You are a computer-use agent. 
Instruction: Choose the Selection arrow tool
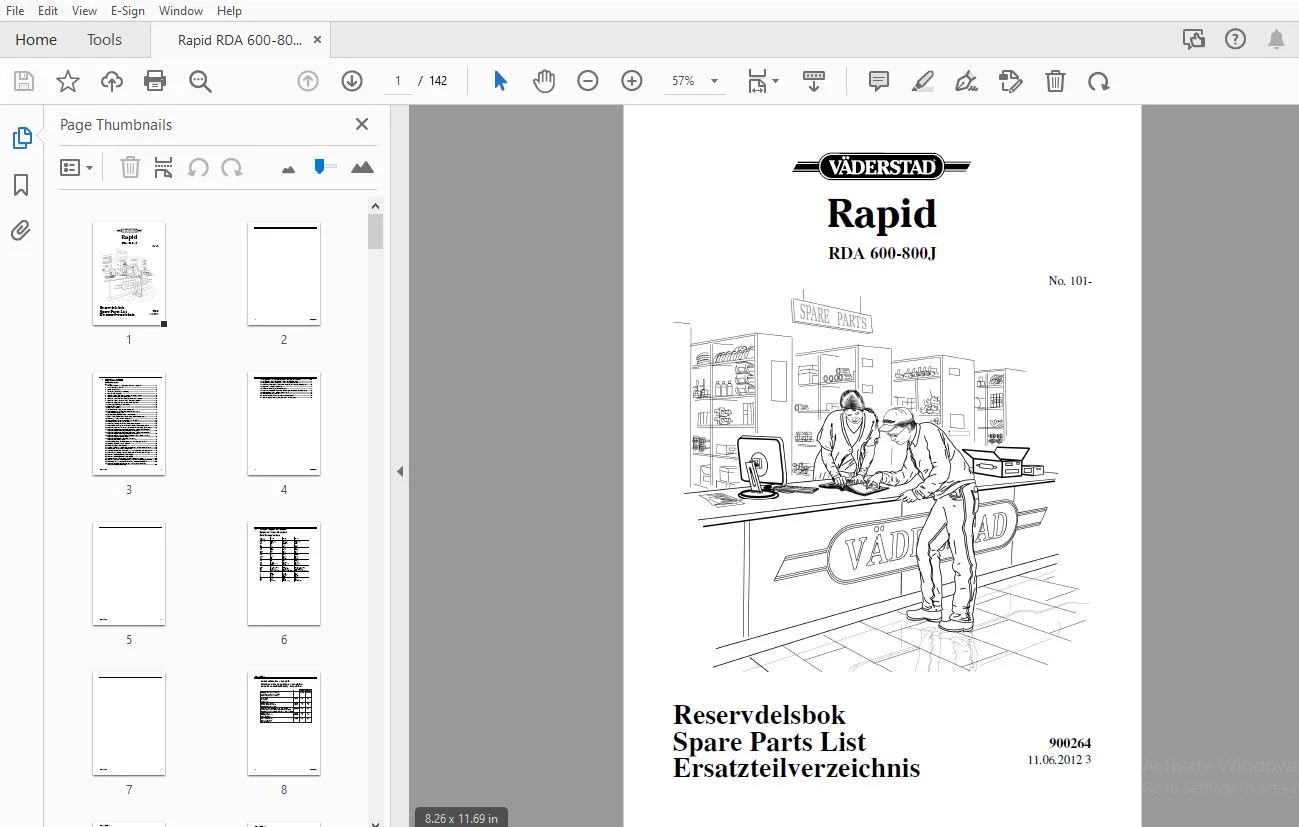pyautogui.click(x=500, y=81)
